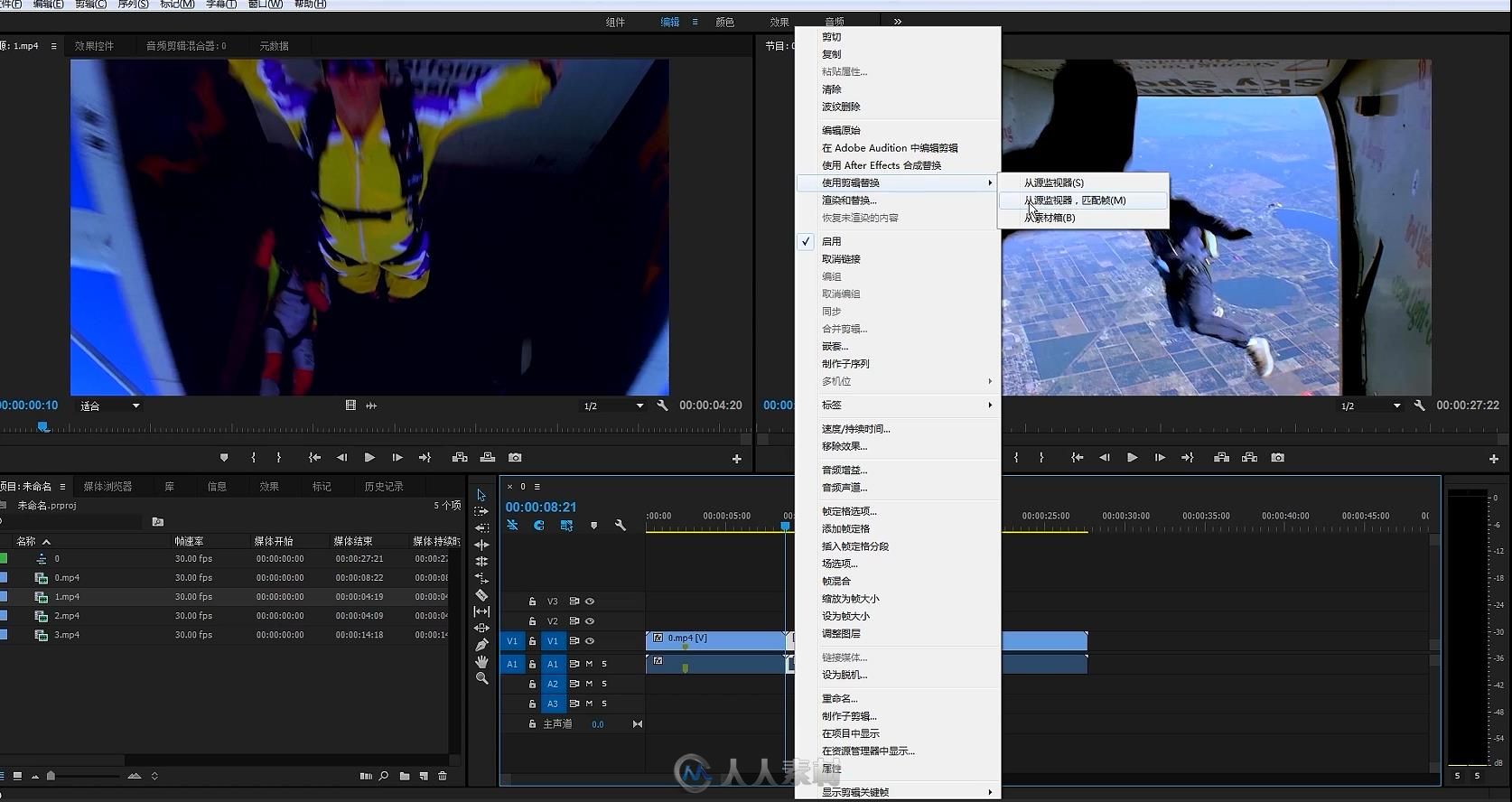Uncheck the 启用 (Enable) context menu item
The height and width of the screenshot is (802, 1512).
click(x=831, y=241)
